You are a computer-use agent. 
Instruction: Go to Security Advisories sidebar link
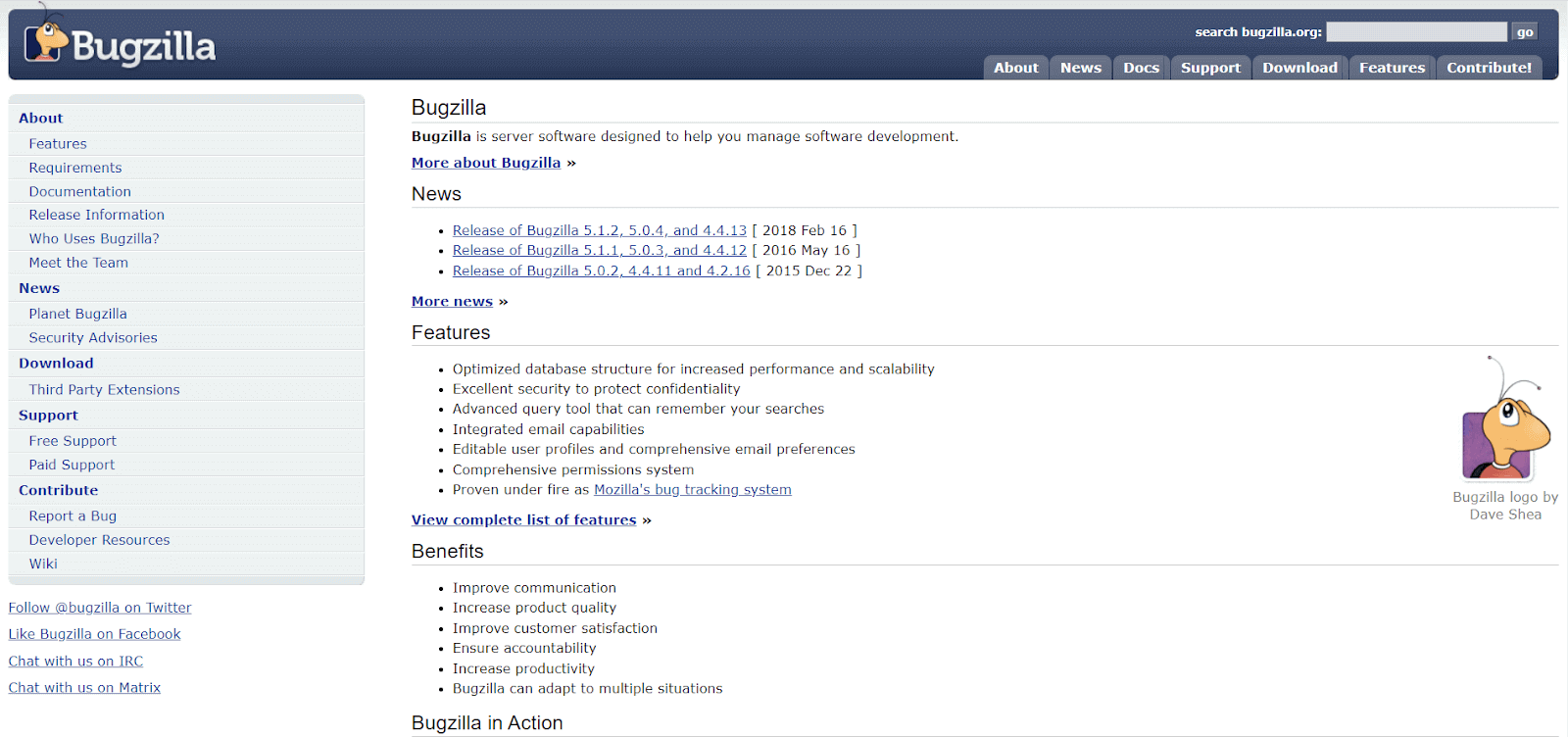coord(93,337)
